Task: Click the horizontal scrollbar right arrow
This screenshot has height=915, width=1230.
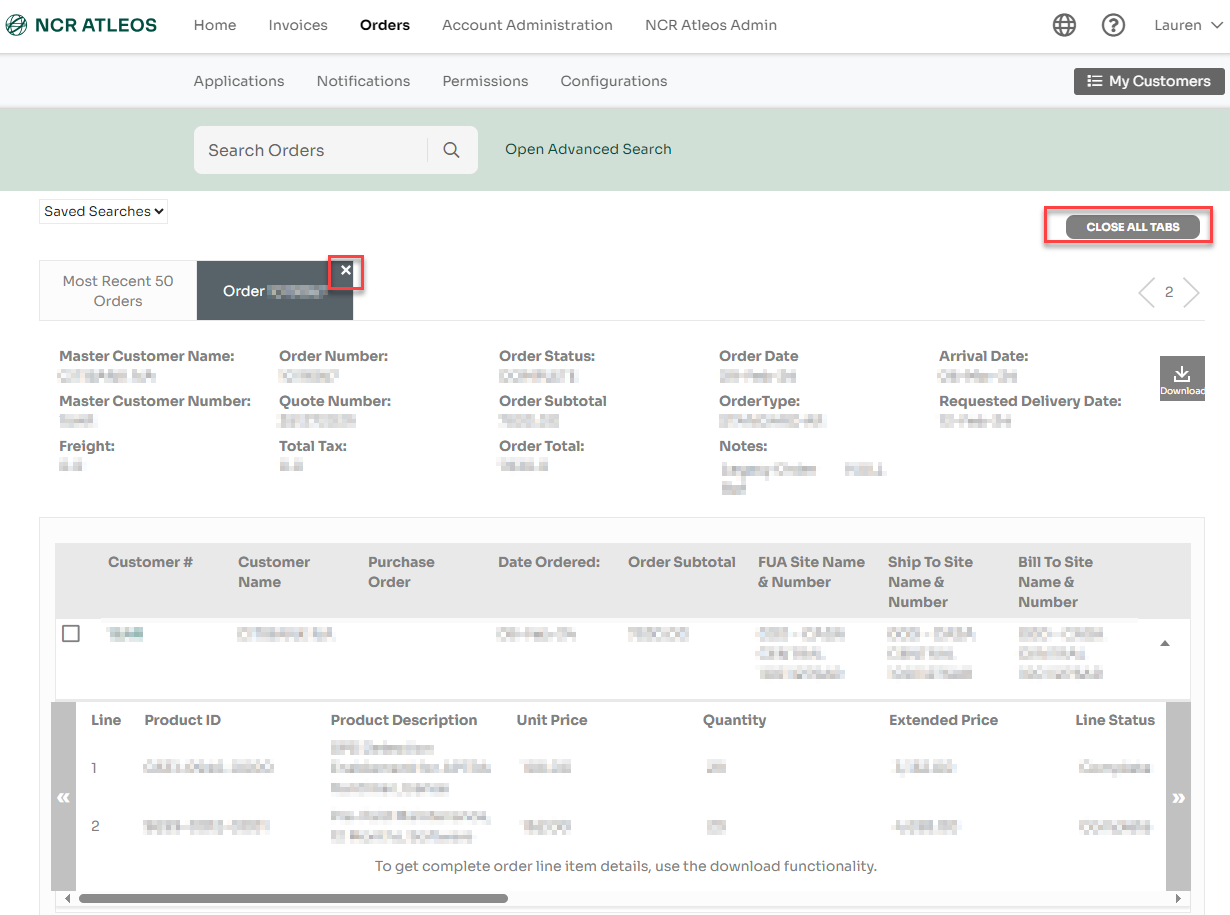Action: (x=1178, y=898)
